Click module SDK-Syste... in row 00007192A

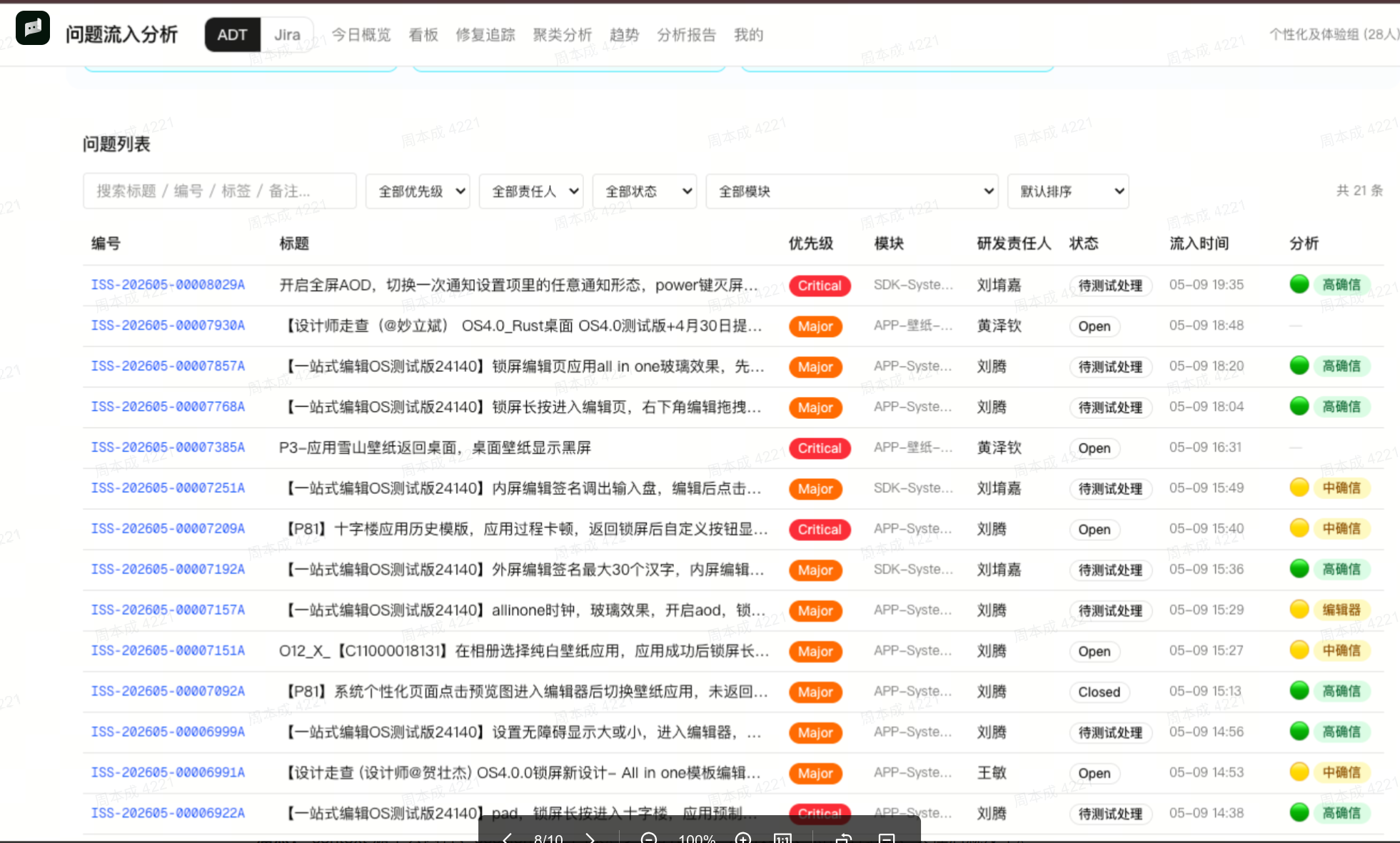(x=913, y=570)
